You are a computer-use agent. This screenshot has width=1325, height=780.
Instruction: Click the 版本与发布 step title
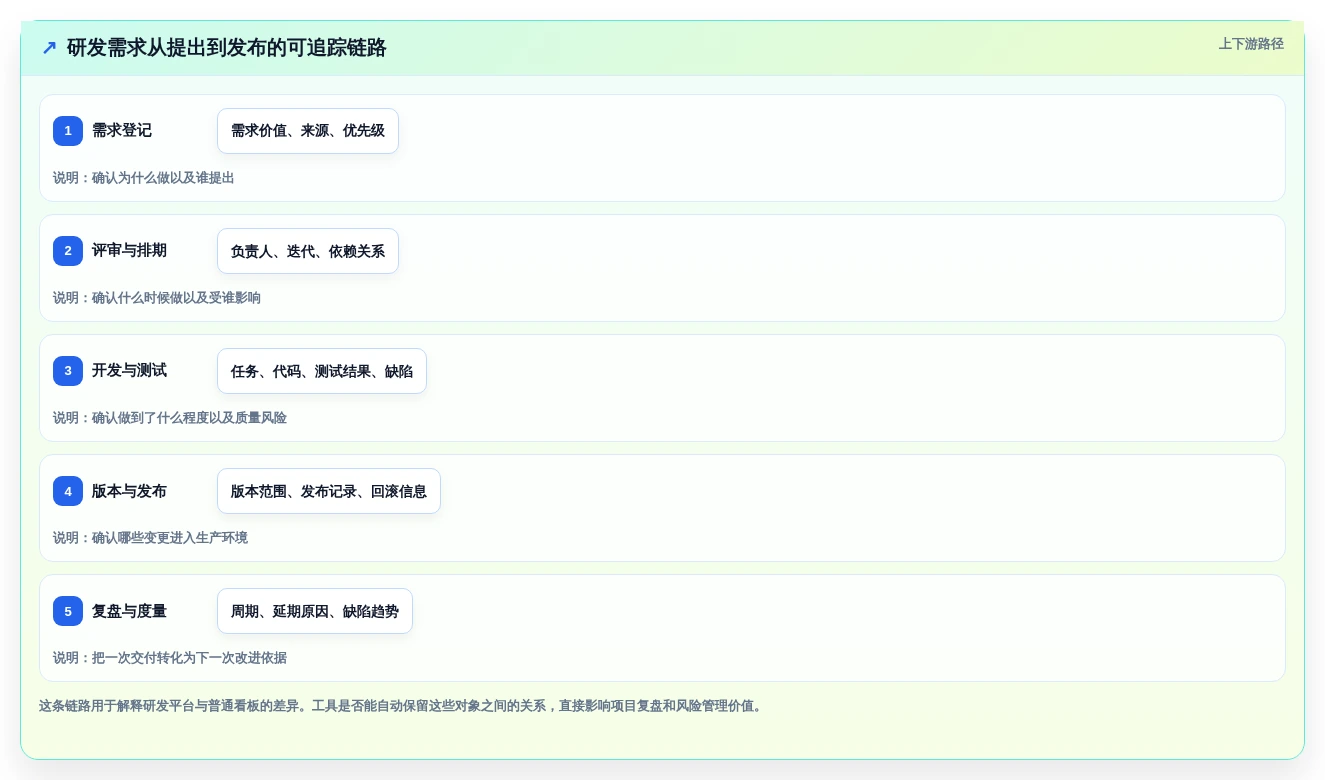click(x=130, y=491)
